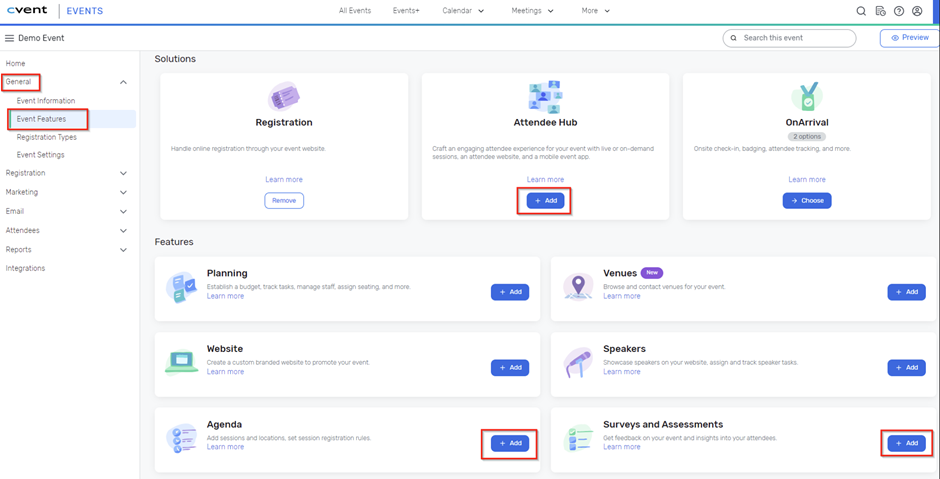Expand the Reports sidebar section

pos(123,250)
